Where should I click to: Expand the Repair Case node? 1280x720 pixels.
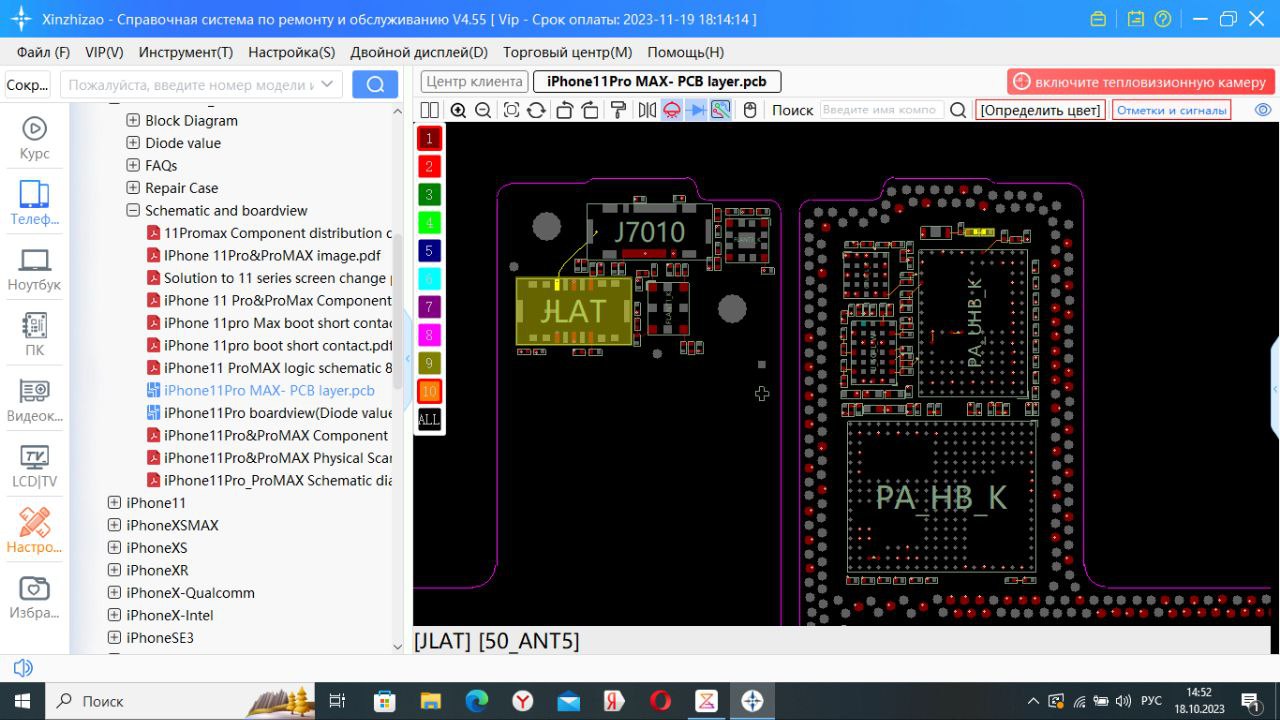pos(133,187)
